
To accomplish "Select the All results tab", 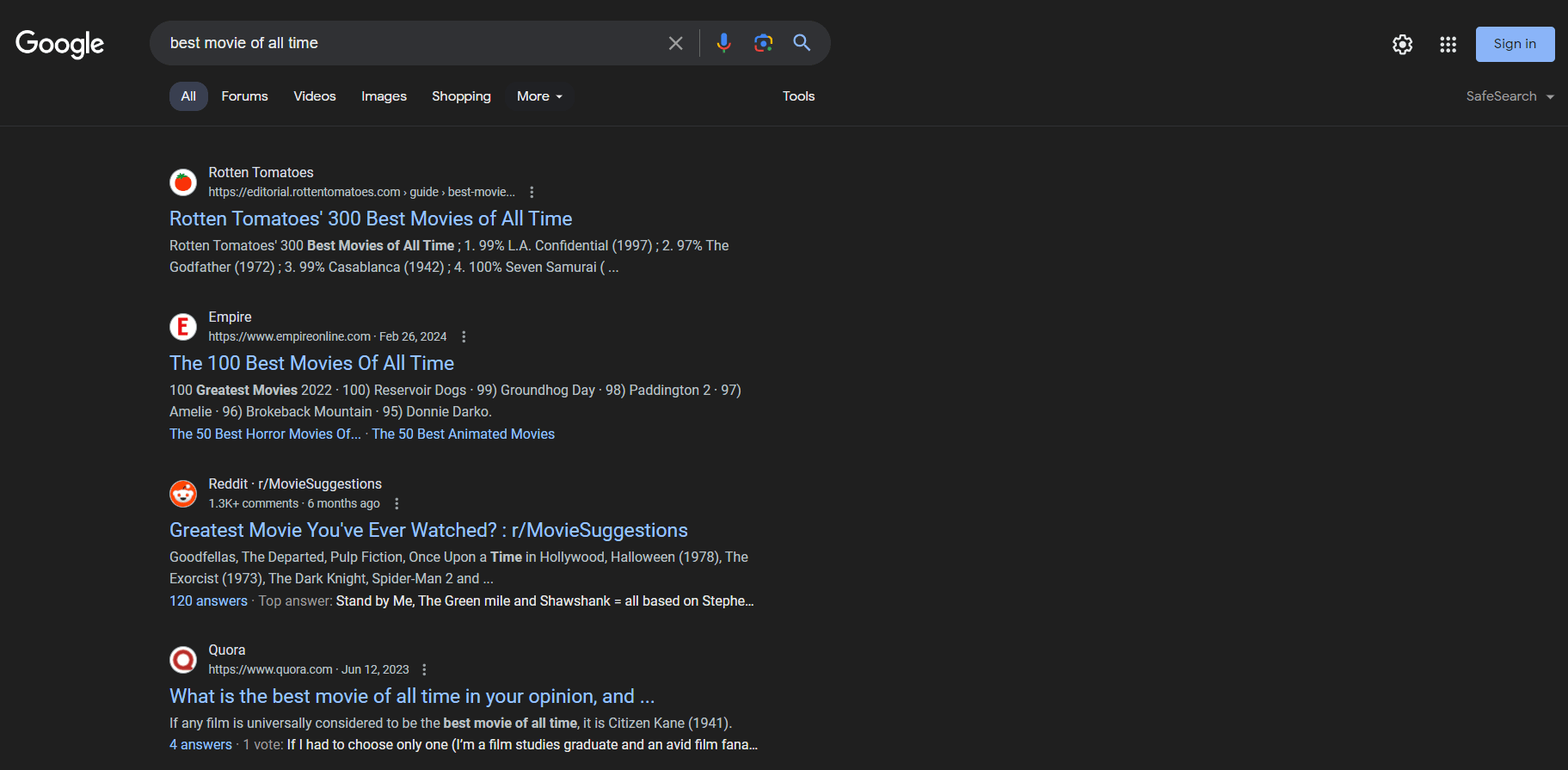I will [188, 96].
